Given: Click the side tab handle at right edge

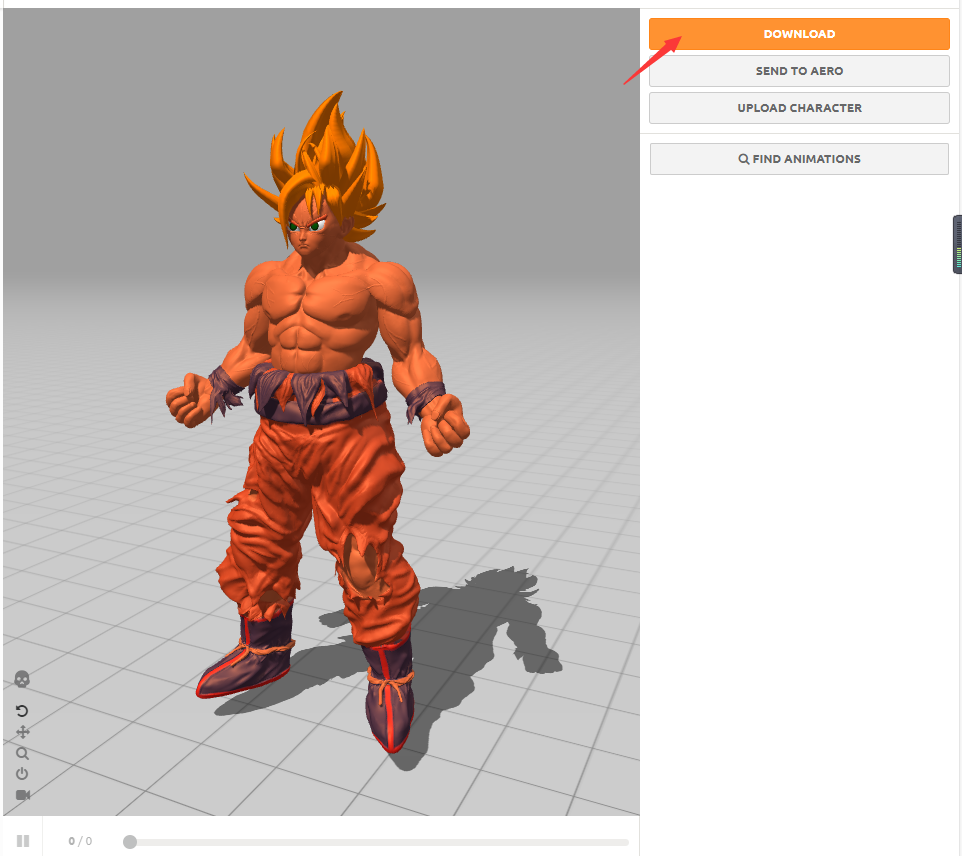Looking at the screenshot, I should [957, 244].
